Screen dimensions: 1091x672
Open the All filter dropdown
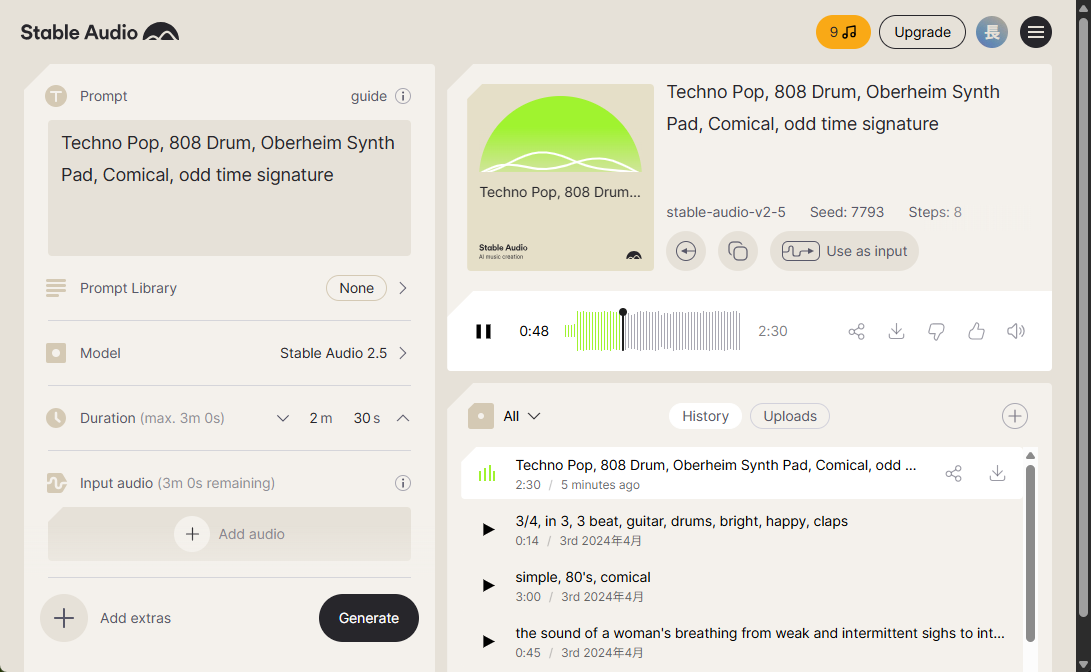[521, 416]
